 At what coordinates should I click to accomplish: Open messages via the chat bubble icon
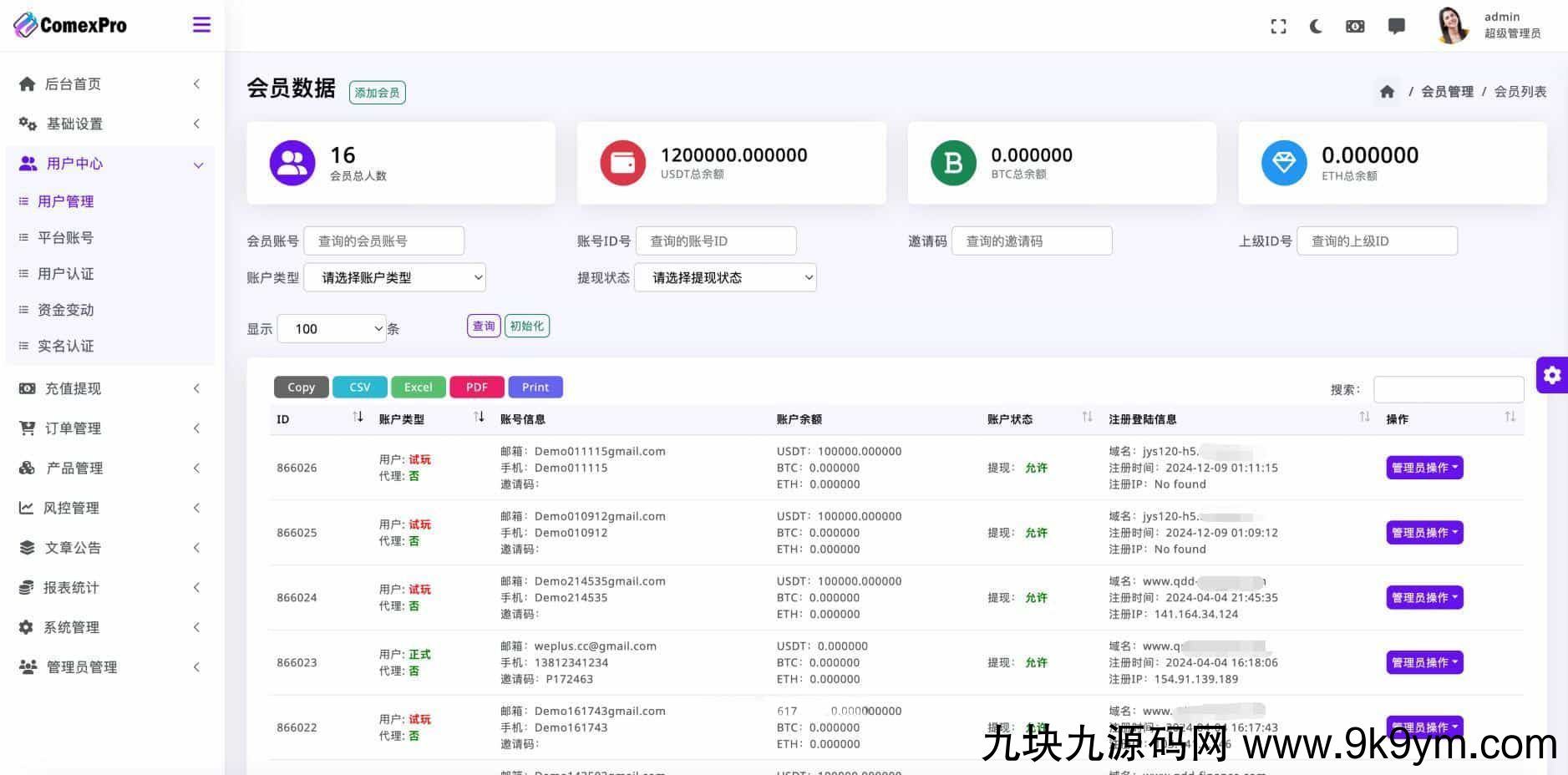(x=1396, y=27)
